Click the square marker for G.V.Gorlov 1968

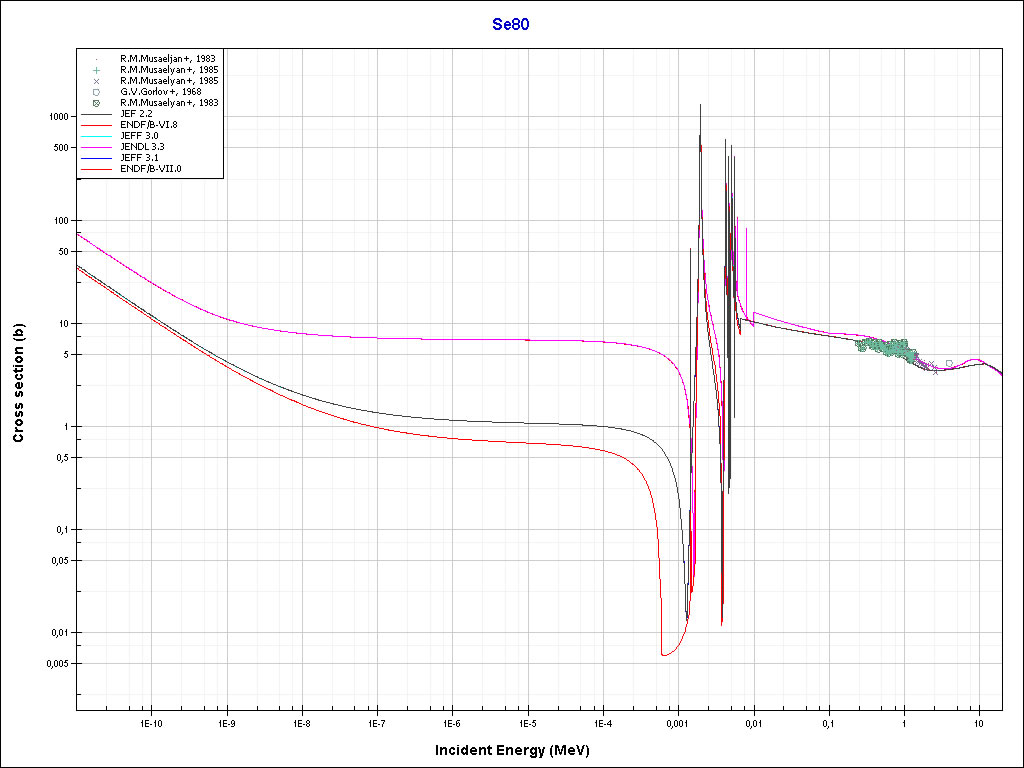(x=96, y=92)
